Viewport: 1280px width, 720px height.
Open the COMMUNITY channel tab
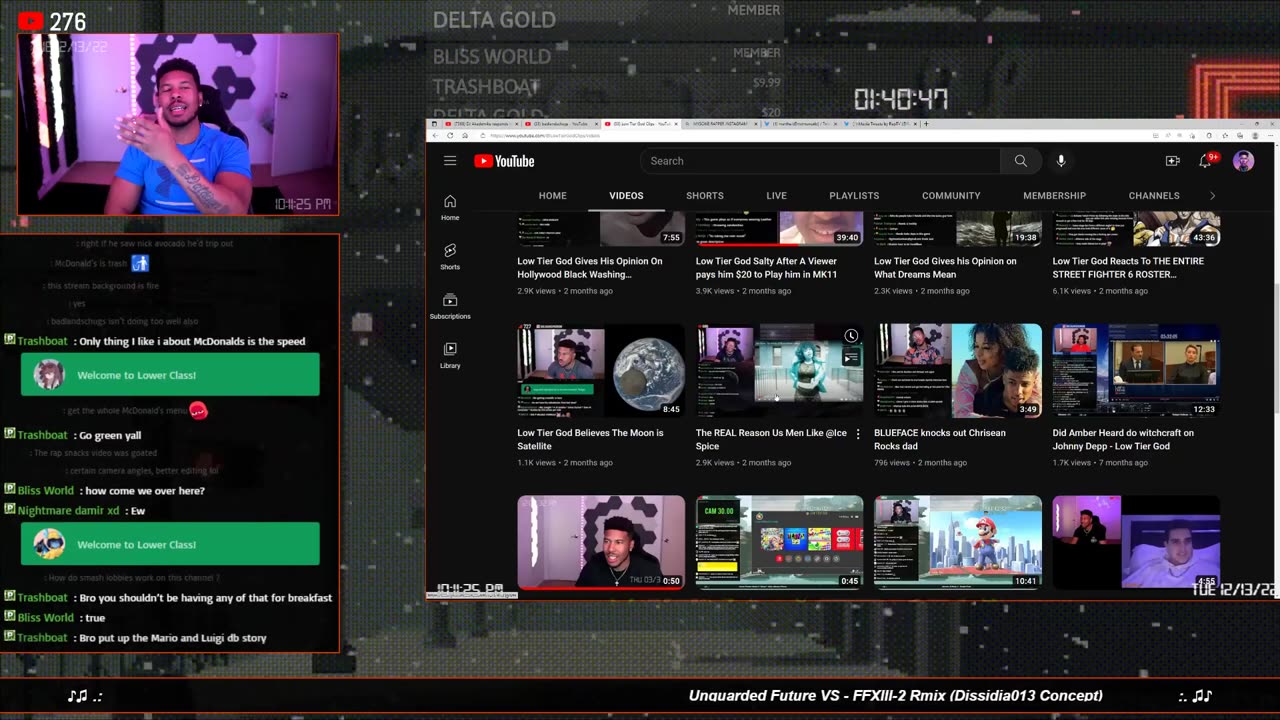(951, 196)
